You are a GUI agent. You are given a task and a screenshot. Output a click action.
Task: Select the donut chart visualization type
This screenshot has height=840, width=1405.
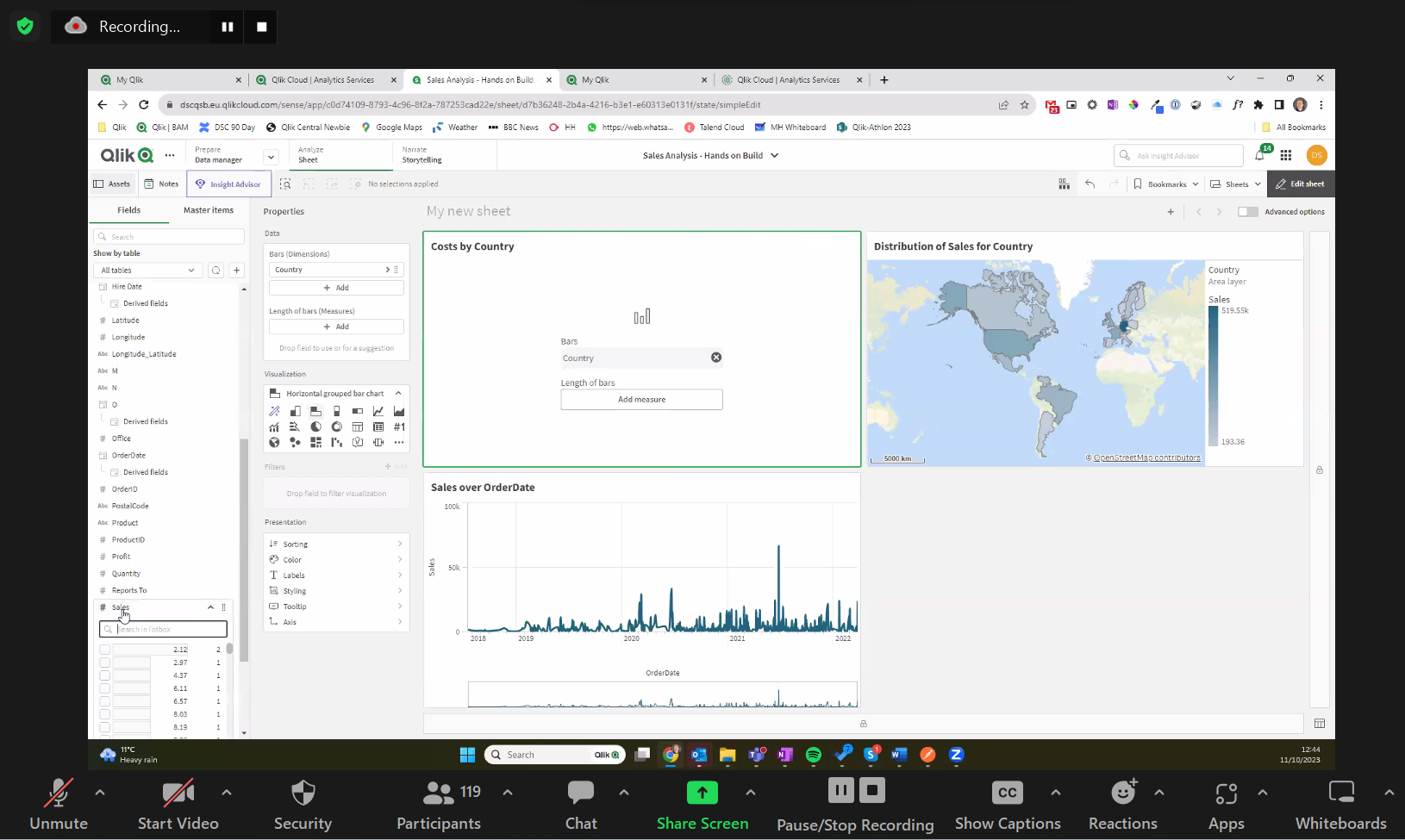pyautogui.click(x=337, y=426)
